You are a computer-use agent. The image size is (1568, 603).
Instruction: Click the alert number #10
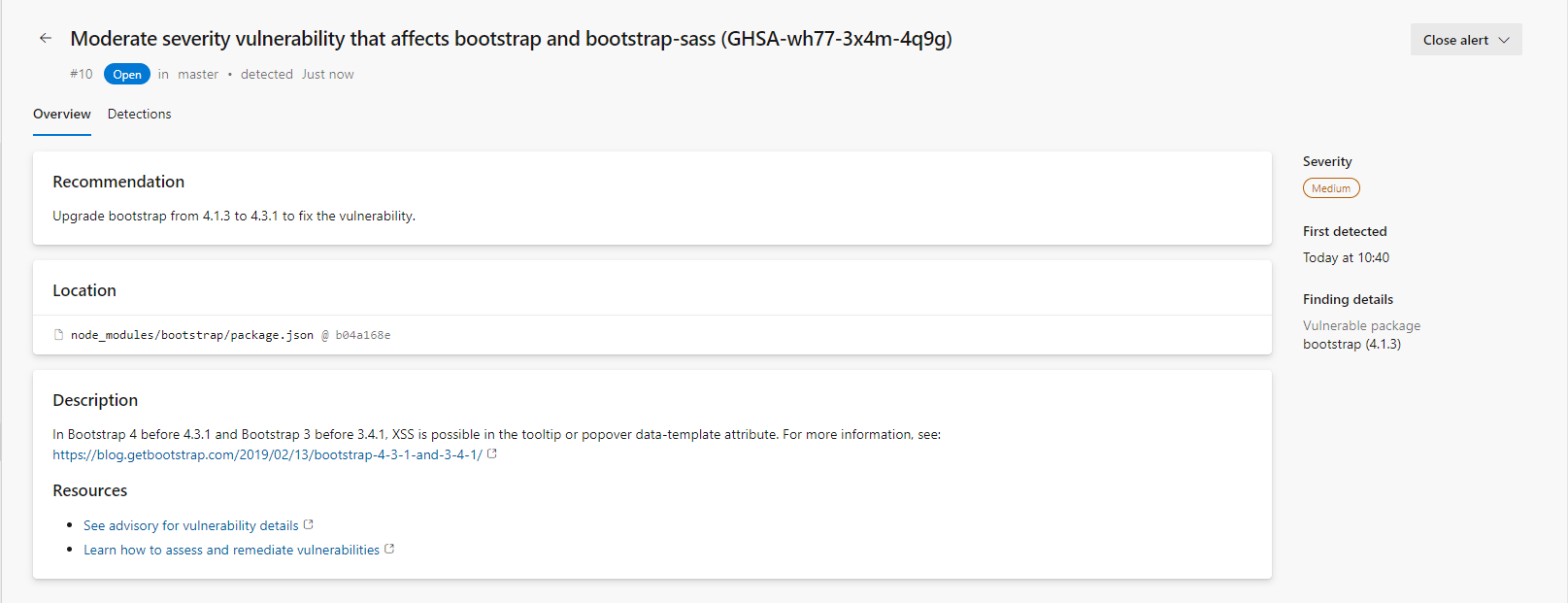pos(82,75)
